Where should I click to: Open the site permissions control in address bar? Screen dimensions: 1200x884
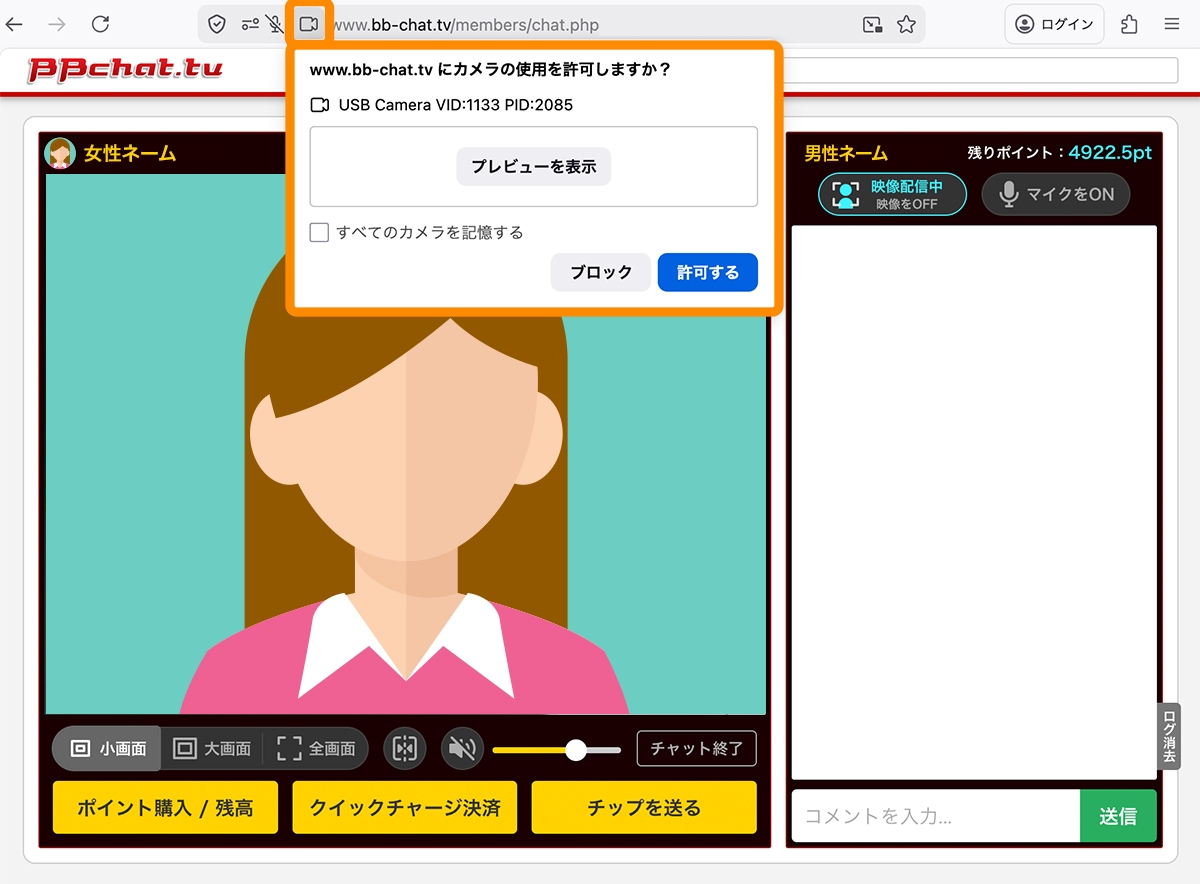pyautogui.click(x=250, y=23)
